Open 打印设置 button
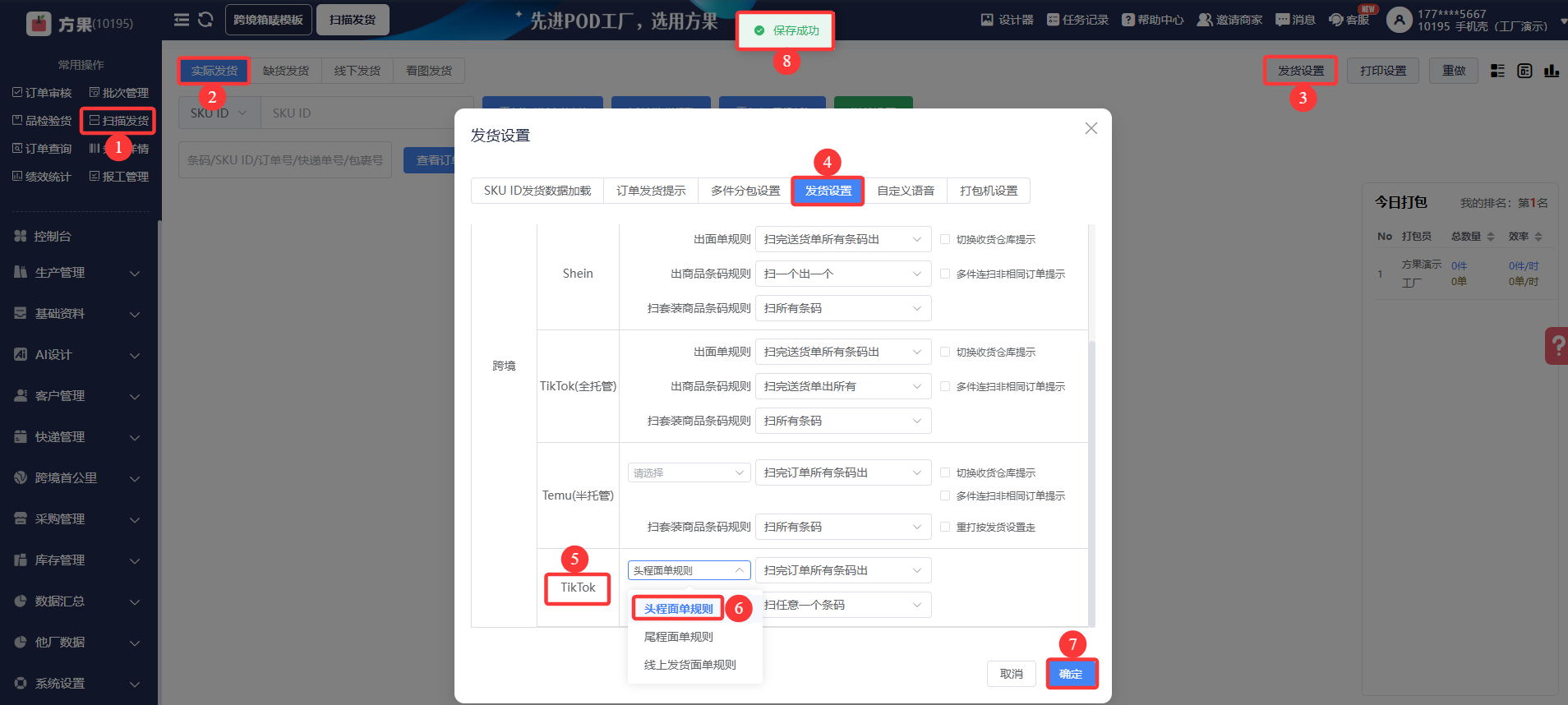Image resolution: width=1568 pixels, height=705 pixels. (1383, 71)
